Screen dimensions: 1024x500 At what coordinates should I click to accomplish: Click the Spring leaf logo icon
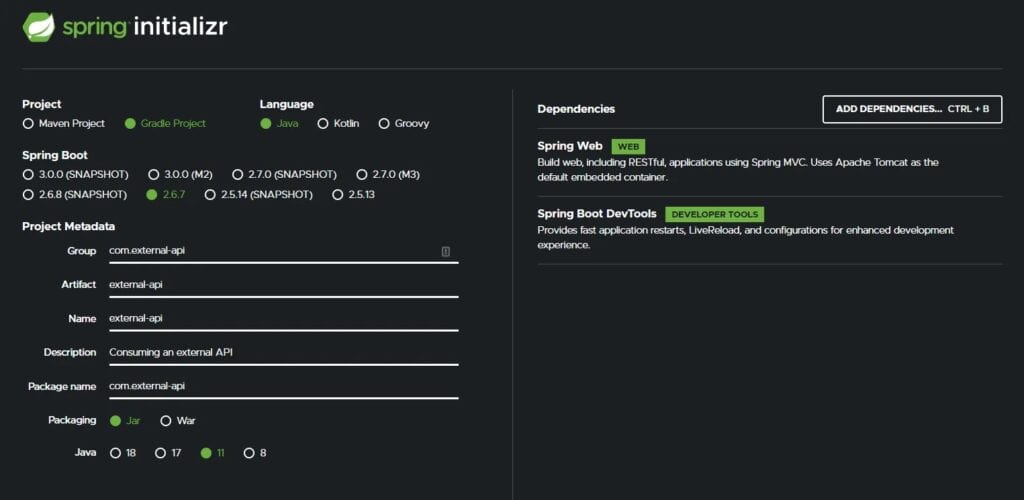tap(39, 27)
